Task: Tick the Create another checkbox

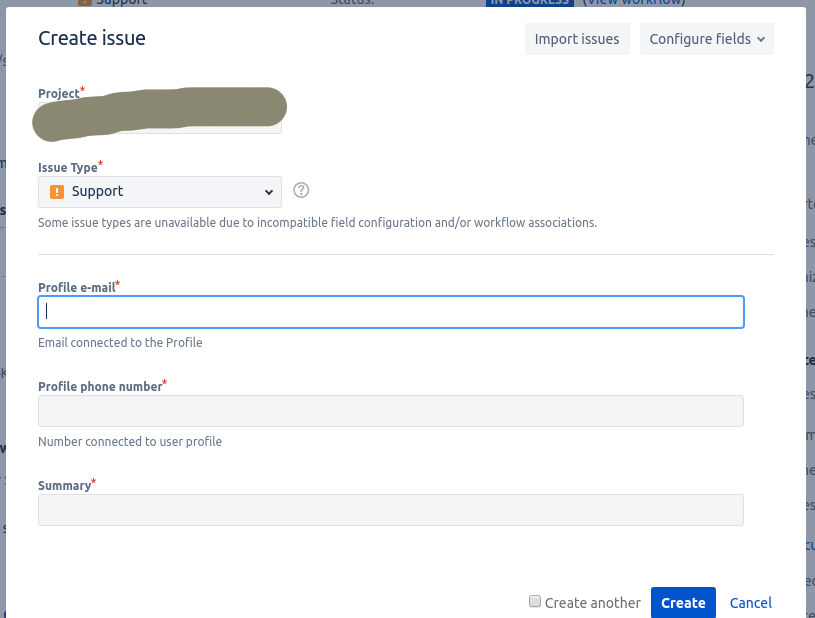Action: (x=535, y=601)
